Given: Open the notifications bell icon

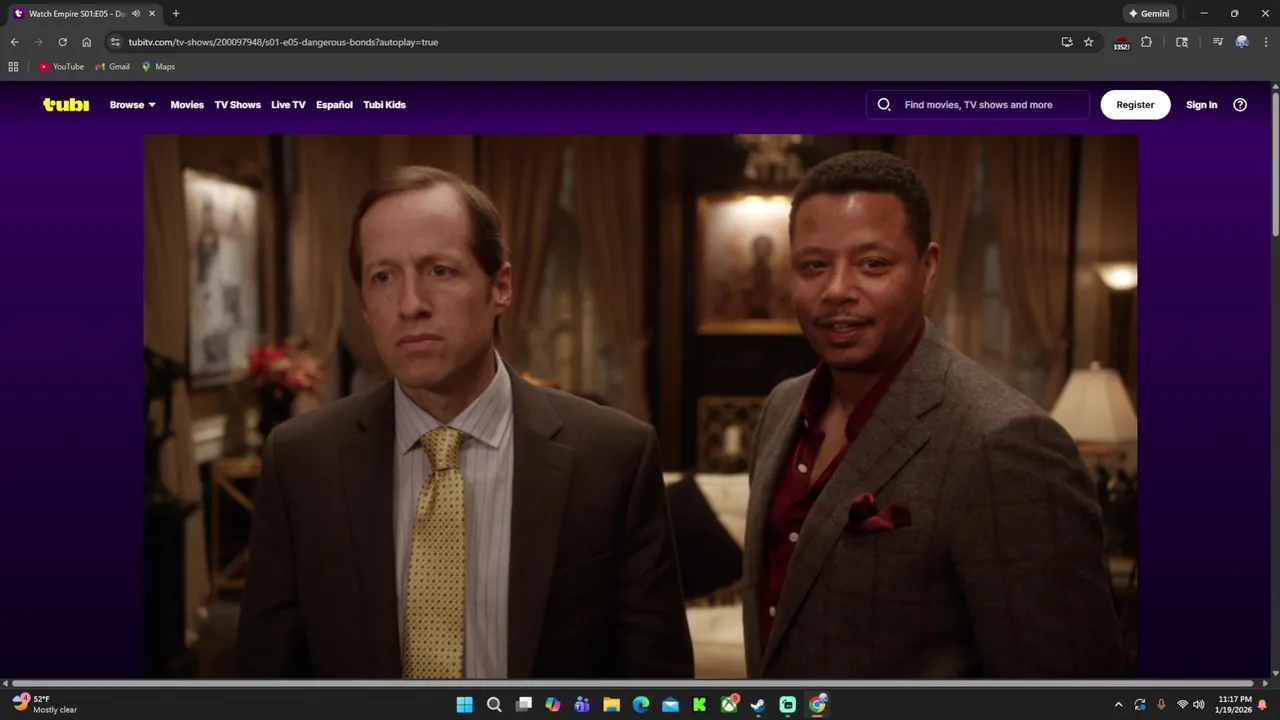Looking at the screenshot, I should coord(1262,705).
